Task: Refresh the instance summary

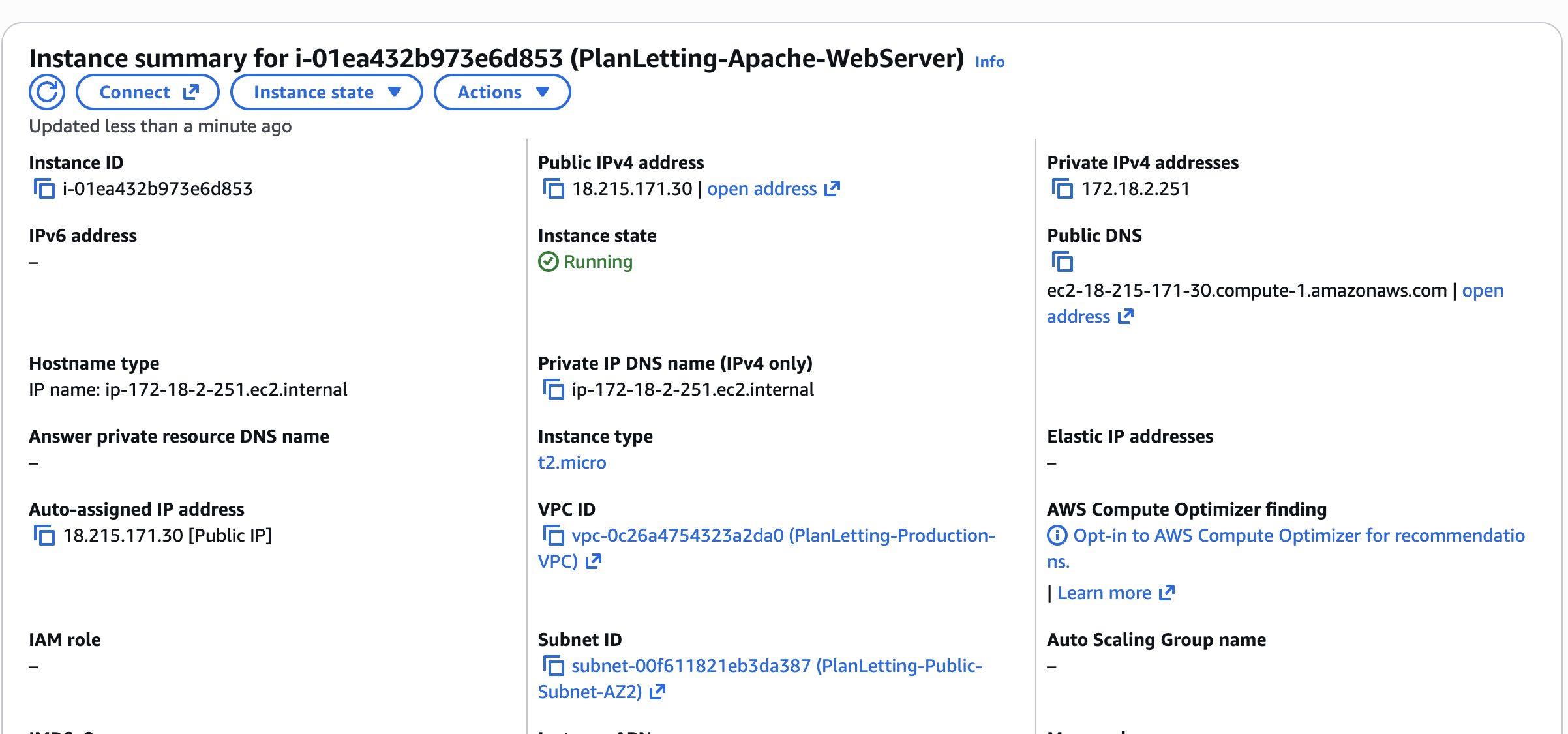Action: (47, 92)
